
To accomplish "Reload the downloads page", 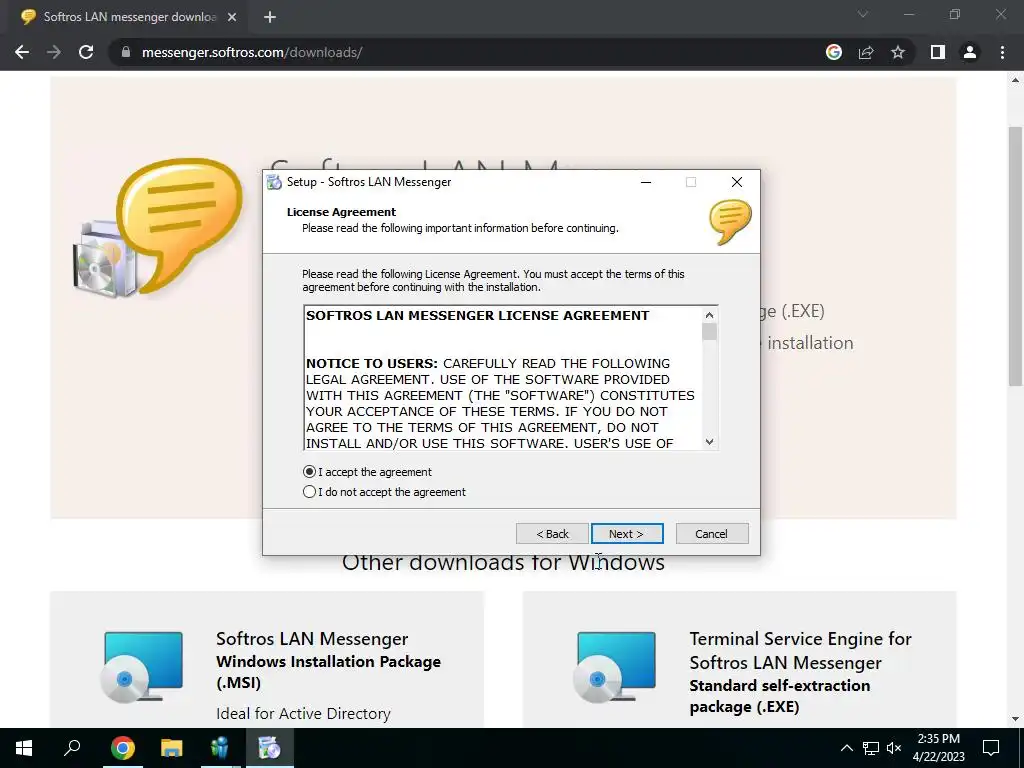I will (86, 52).
